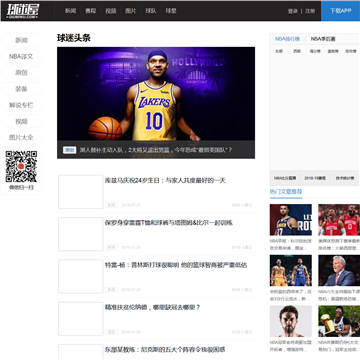Click the NBA比分直播 button
Image resolution: width=360 pixels, height=360 pixels.
tap(285, 178)
